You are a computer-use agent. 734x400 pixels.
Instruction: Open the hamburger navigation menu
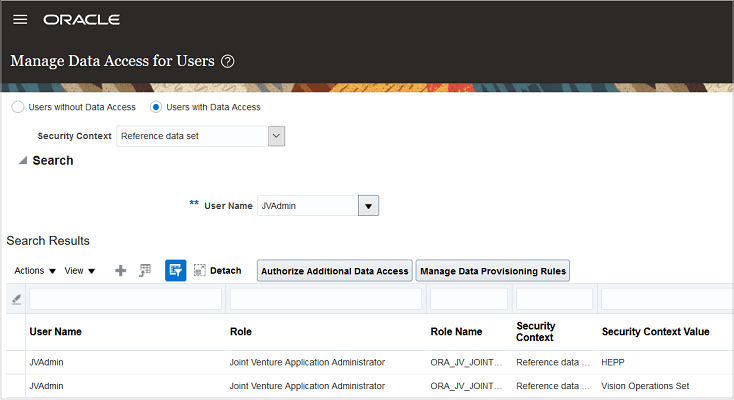coord(20,20)
